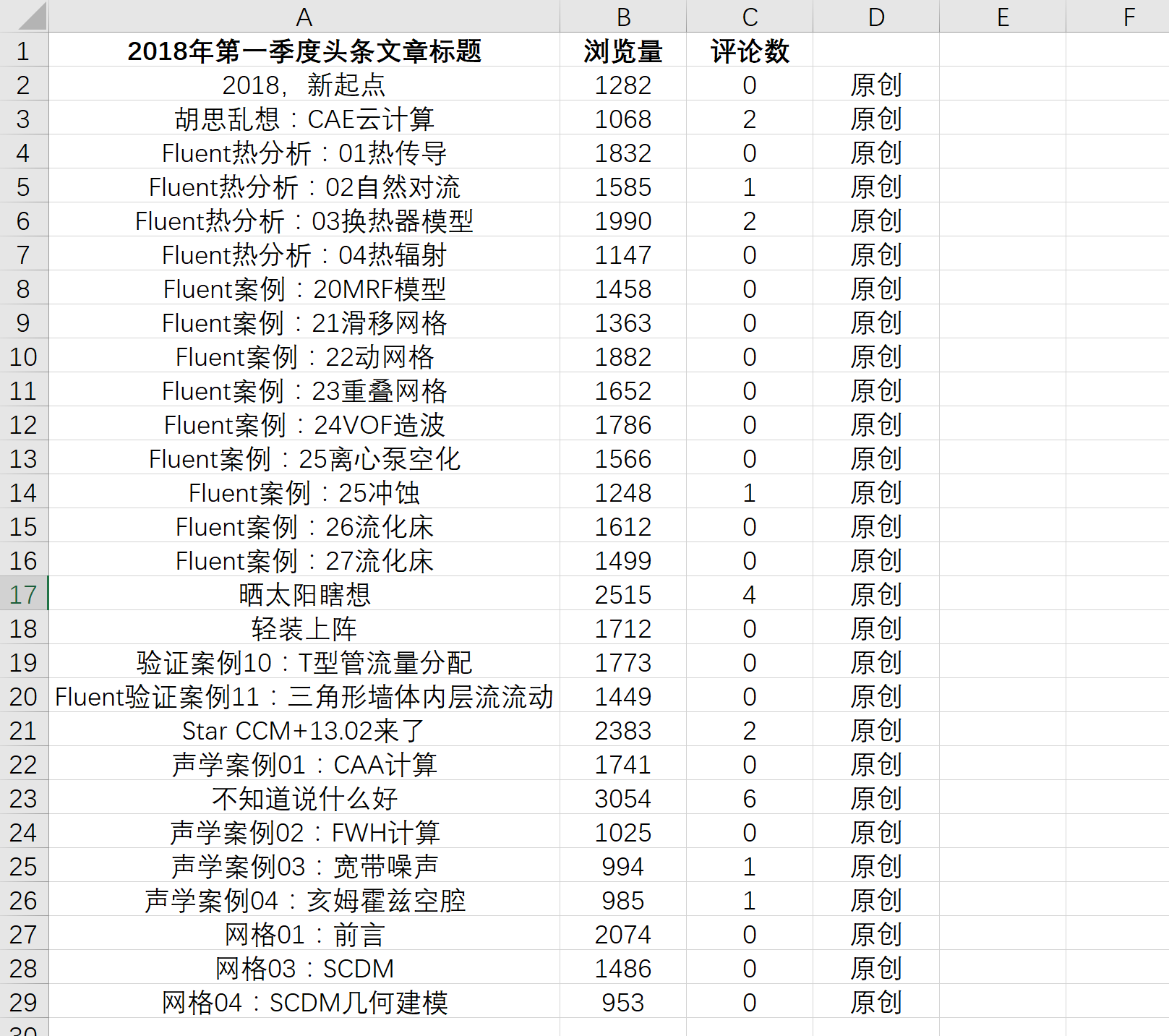Select cell Fluent热分析：01热传导
Viewport: 1169px width, 1036px height.
click(304, 152)
